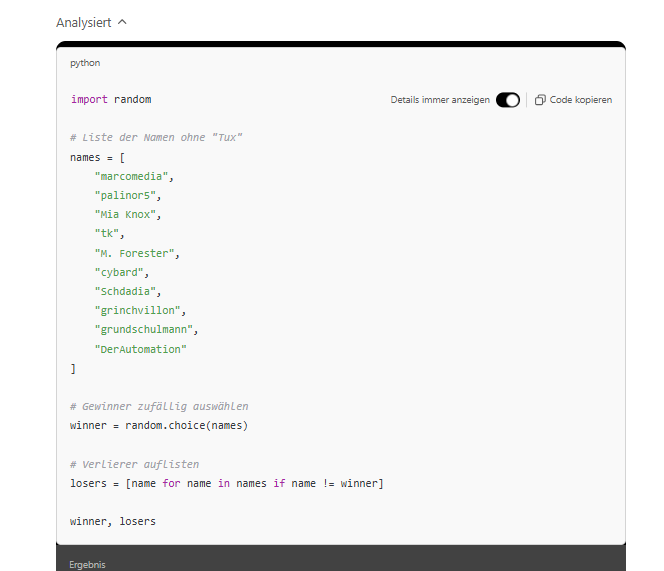
Task: Click the "M. Forester" list entry
Action: pyautogui.click(x=136, y=253)
